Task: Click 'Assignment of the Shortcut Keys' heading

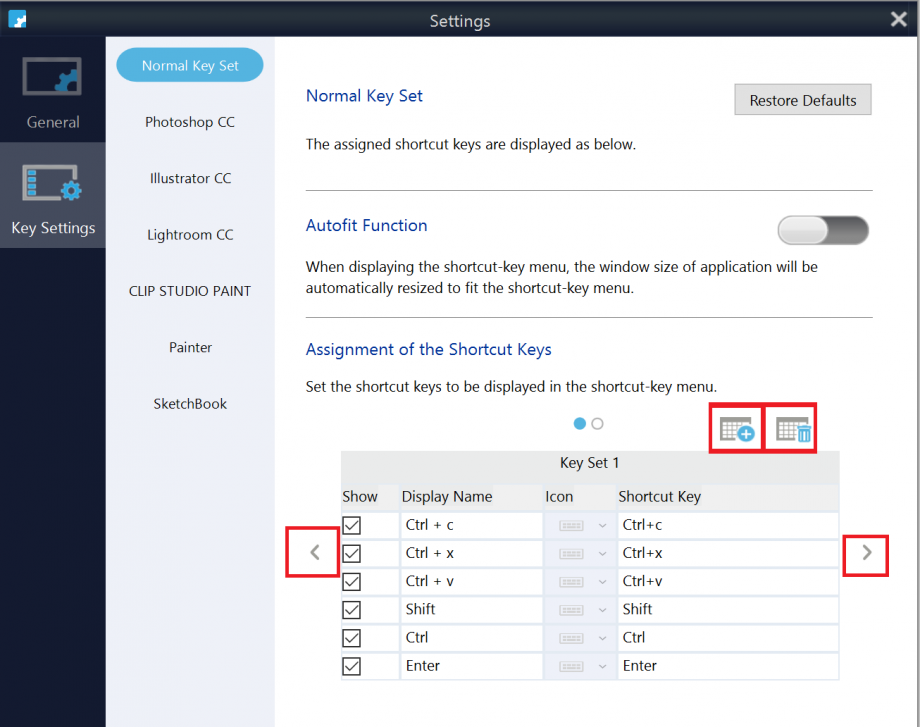Action: click(428, 350)
